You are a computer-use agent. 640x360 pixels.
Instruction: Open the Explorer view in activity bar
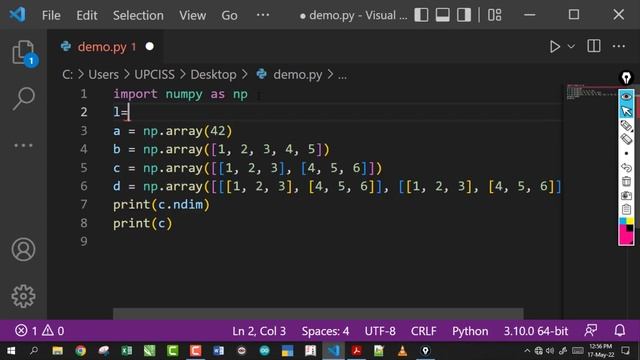click(x=23, y=53)
